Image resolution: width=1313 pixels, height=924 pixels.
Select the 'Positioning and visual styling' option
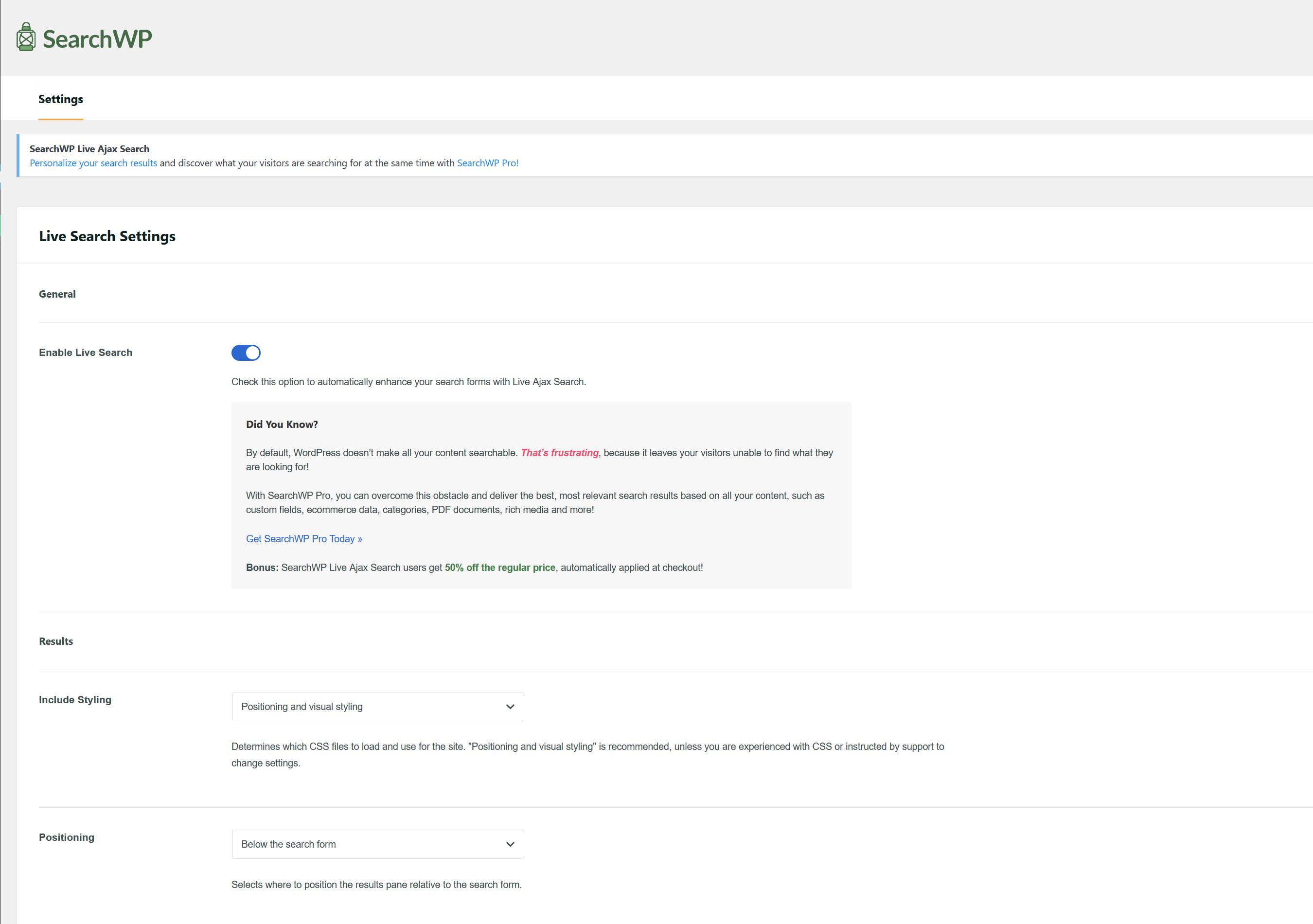pyautogui.click(x=377, y=707)
